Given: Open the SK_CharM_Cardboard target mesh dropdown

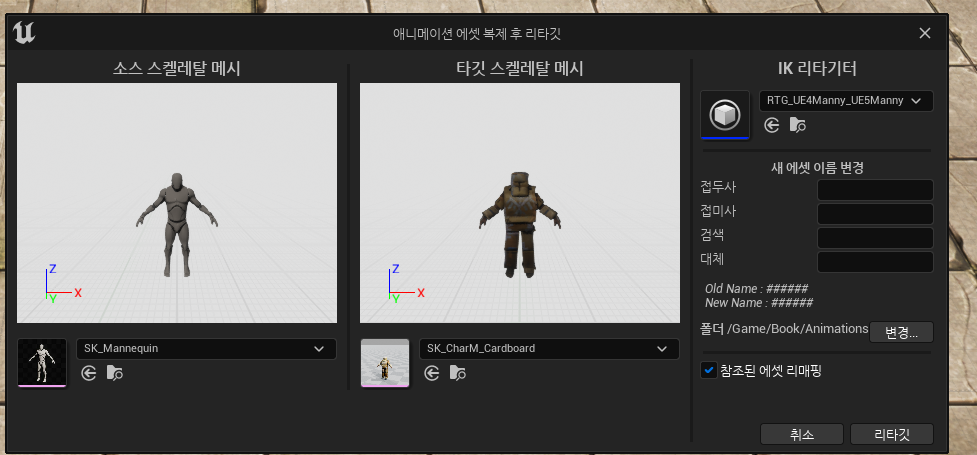Looking at the screenshot, I should coord(550,349).
